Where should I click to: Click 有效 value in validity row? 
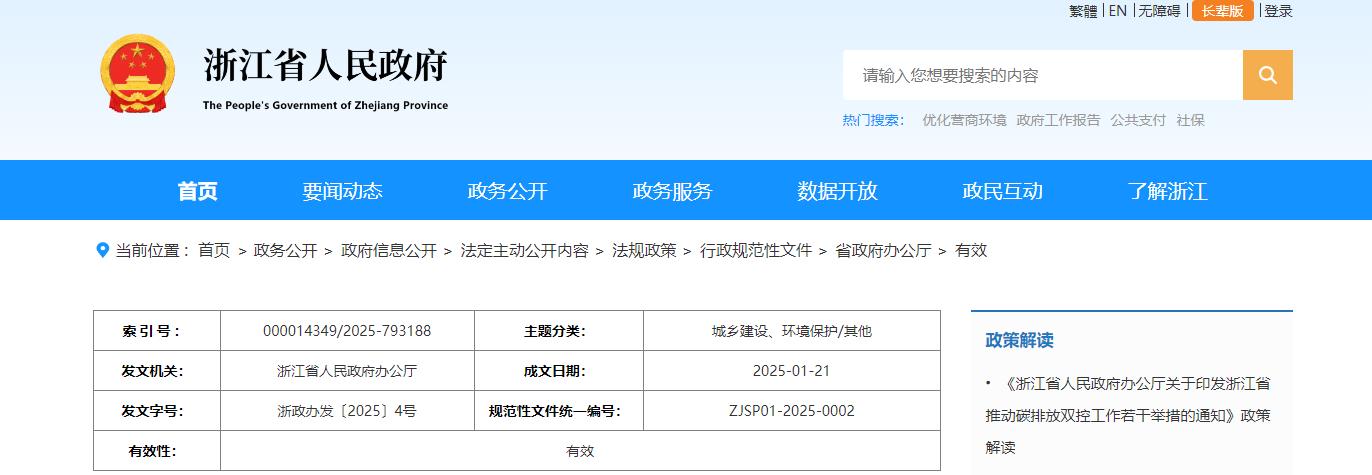click(580, 451)
